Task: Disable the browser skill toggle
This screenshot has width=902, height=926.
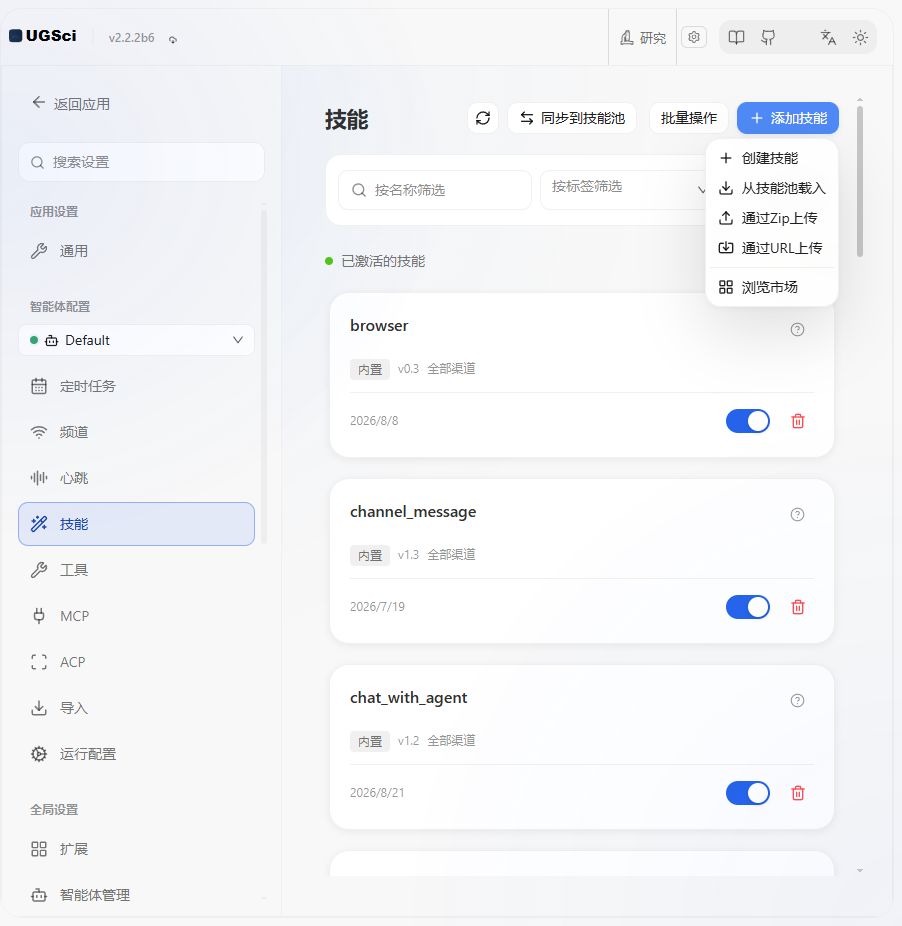Action: [748, 421]
